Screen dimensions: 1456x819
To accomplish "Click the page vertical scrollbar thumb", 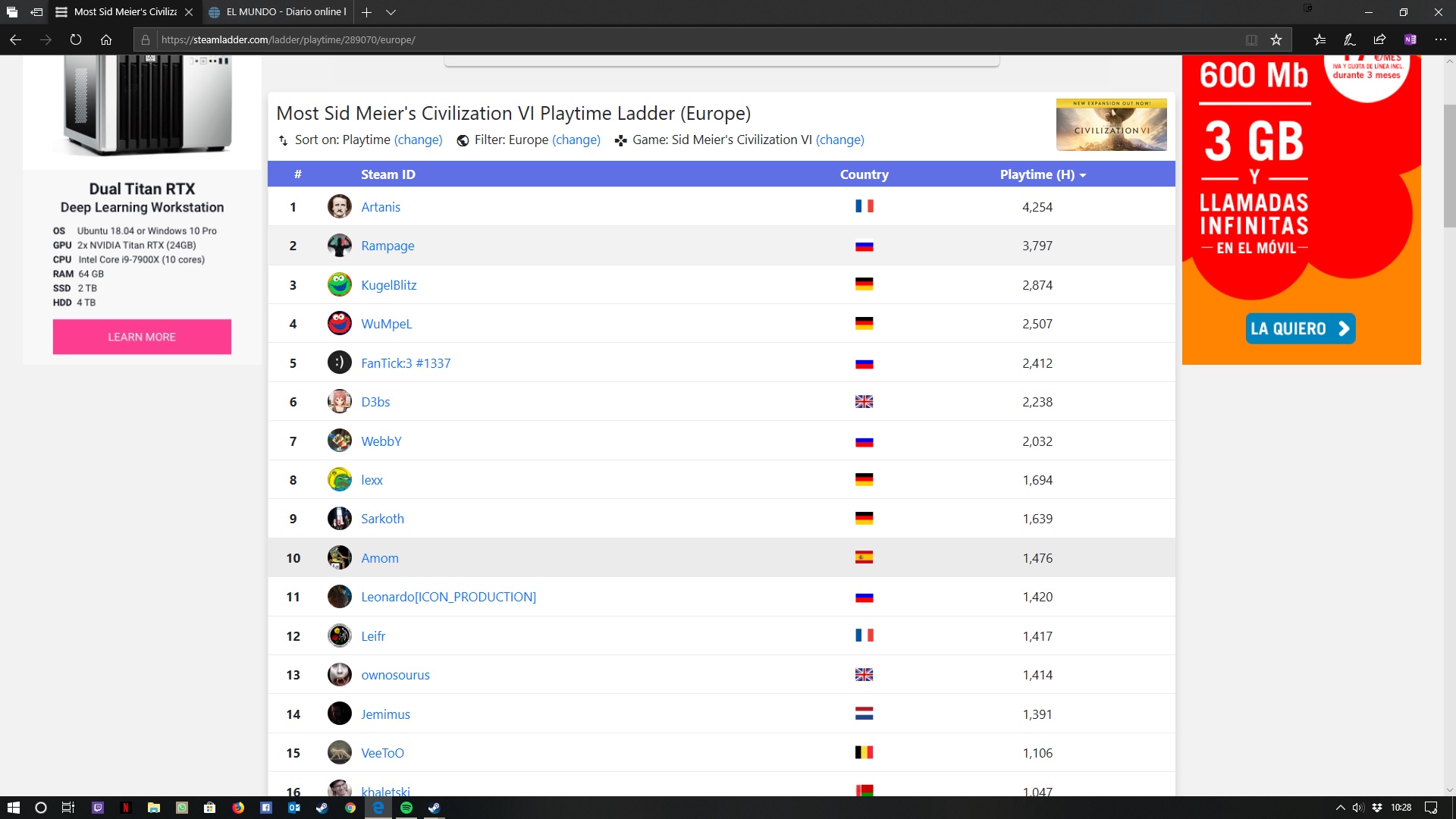I will pos(1449,167).
